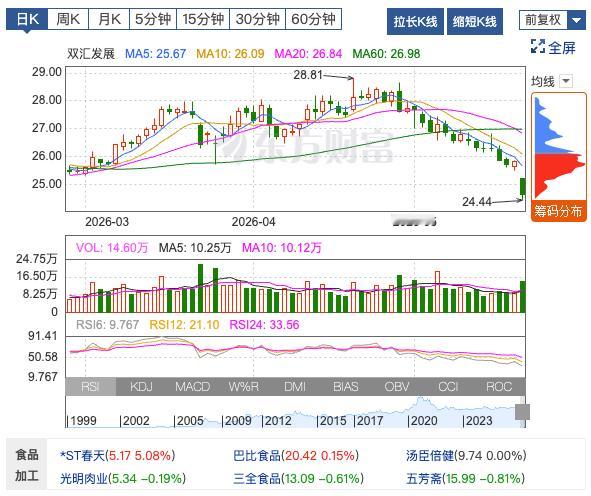Screen dimensions: 591x496
Task: Click the 食品加工 sector label
Action: (x=27, y=465)
